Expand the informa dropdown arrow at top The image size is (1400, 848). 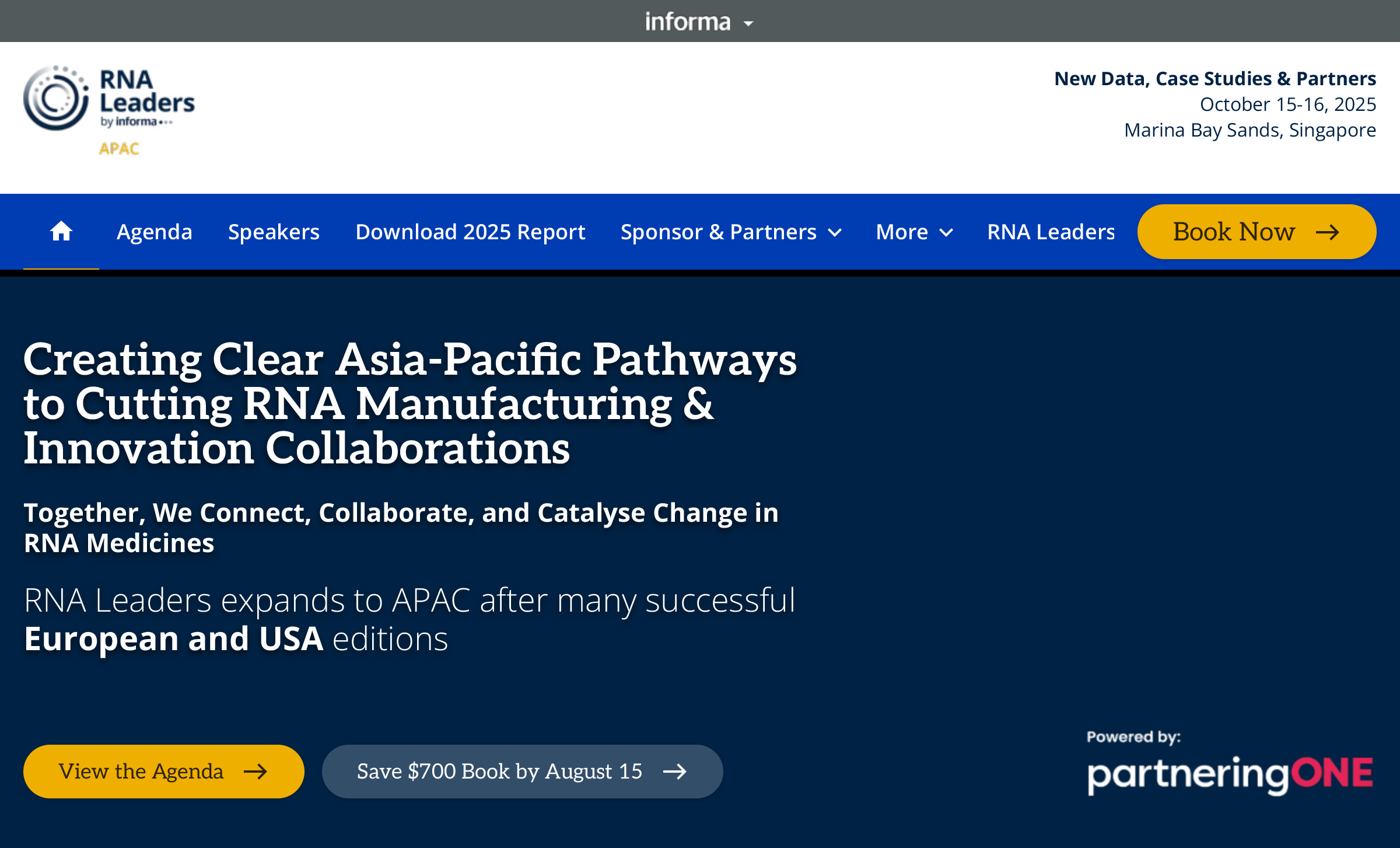pyautogui.click(x=748, y=23)
